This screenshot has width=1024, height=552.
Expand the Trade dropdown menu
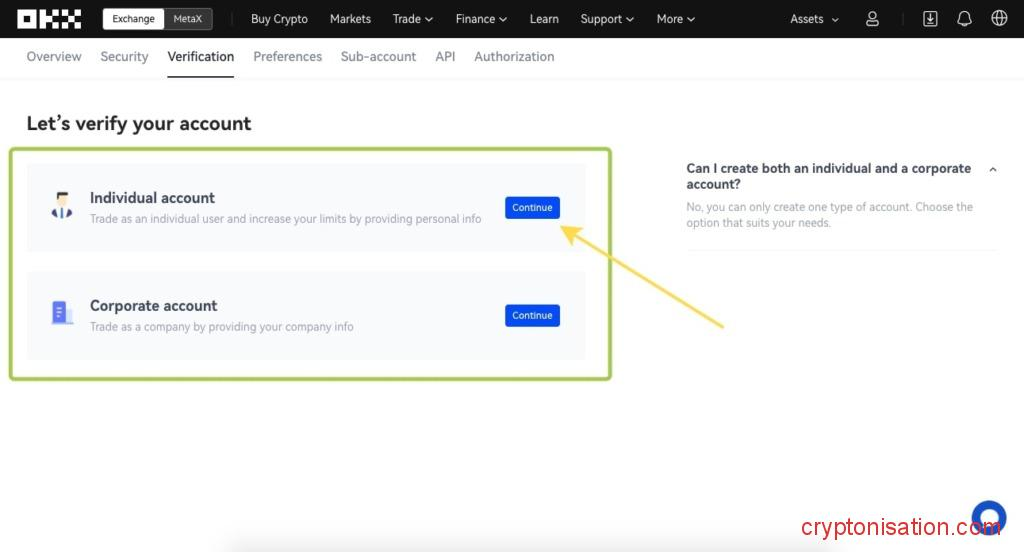point(412,19)
